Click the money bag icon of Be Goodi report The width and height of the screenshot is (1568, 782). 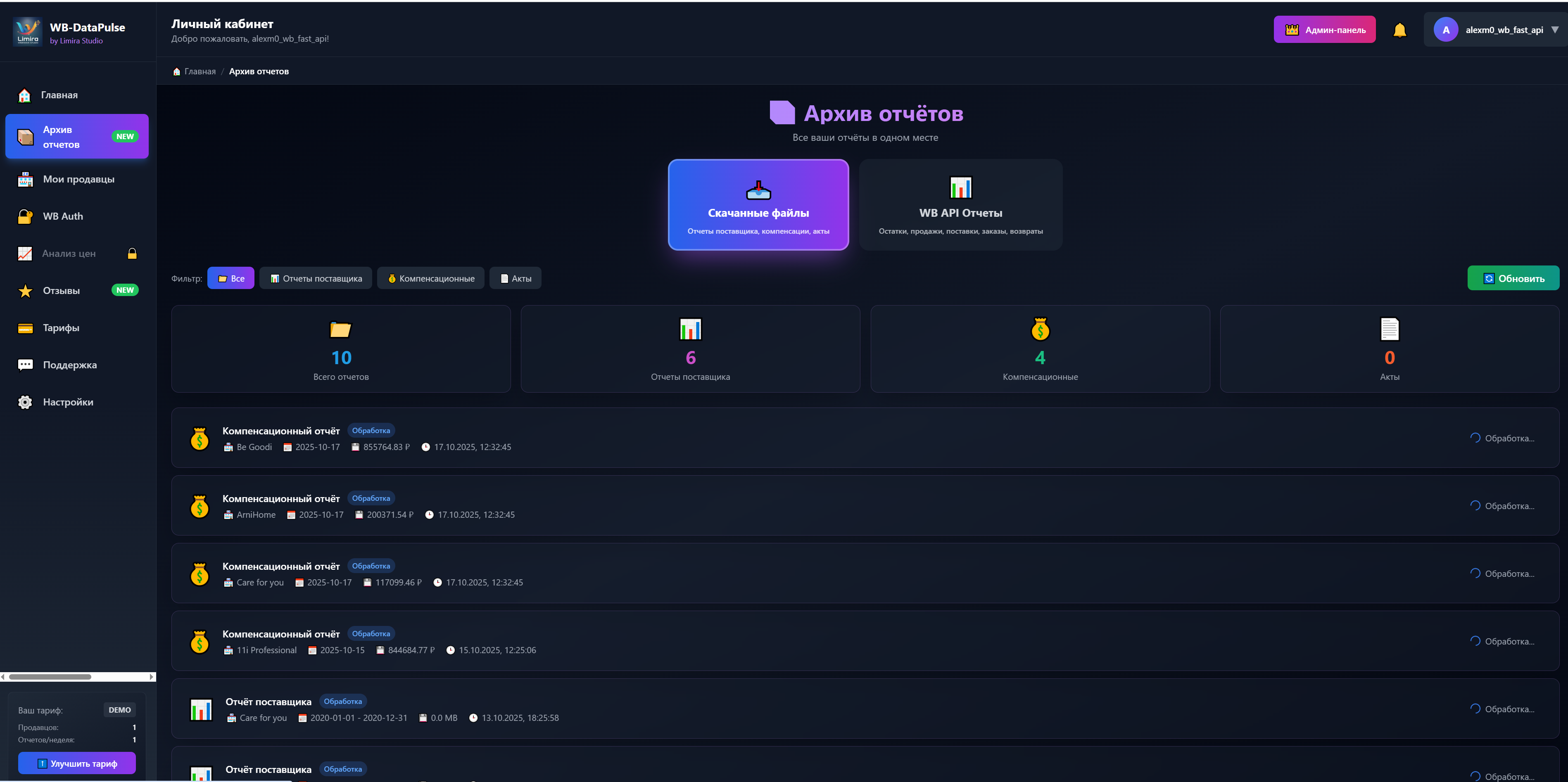pos(200,439)
